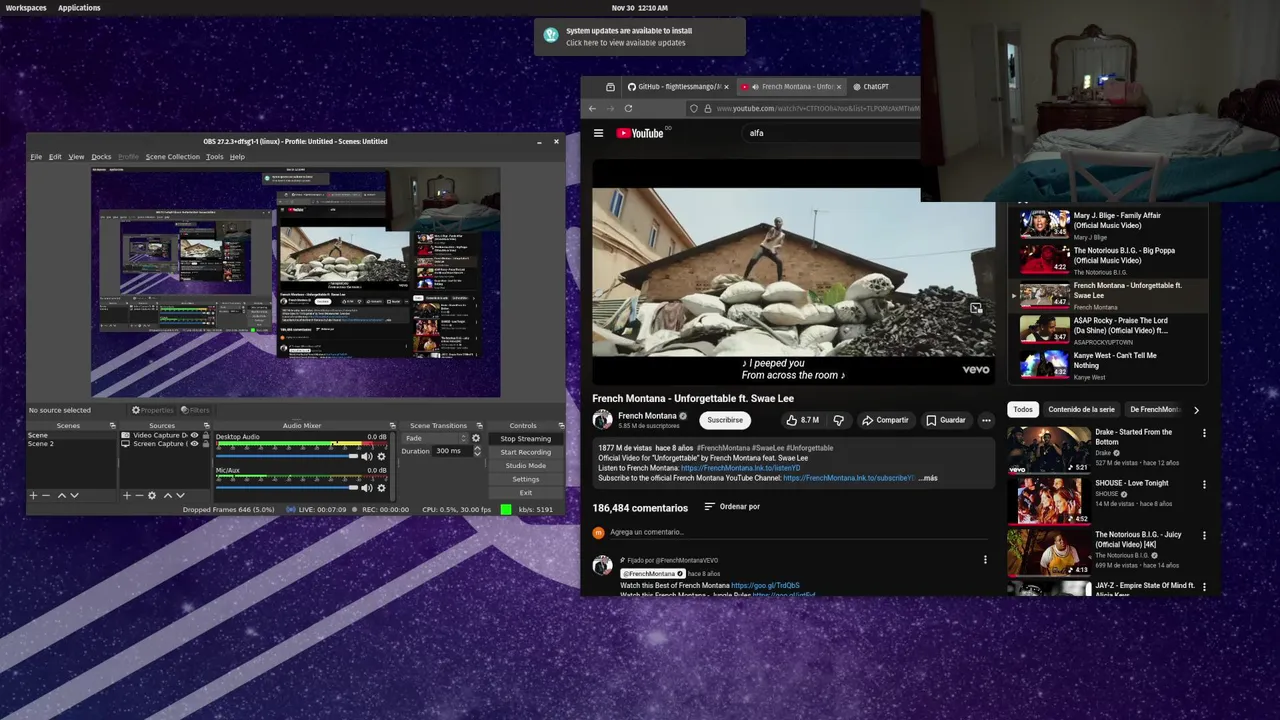Open the Help menu in OBS
Image resolution: width=1280 pixels, height=720 pixels.
237,157
